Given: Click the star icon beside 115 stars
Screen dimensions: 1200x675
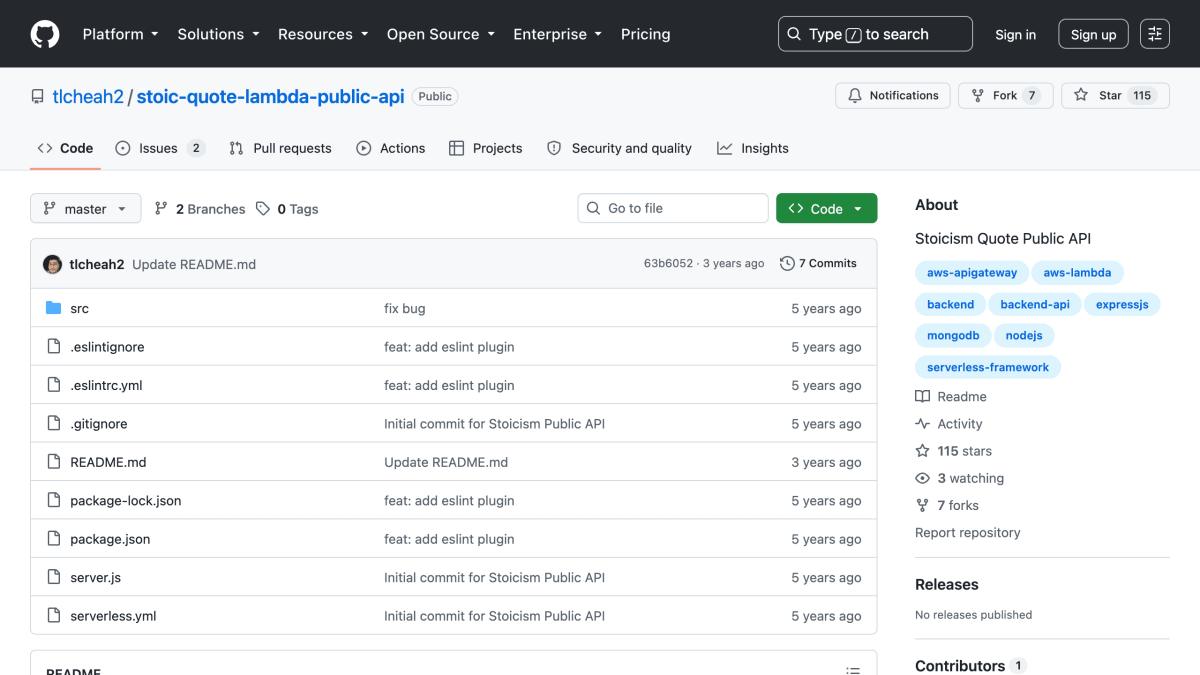Looking at the screenshot, I should click(923, 451).
